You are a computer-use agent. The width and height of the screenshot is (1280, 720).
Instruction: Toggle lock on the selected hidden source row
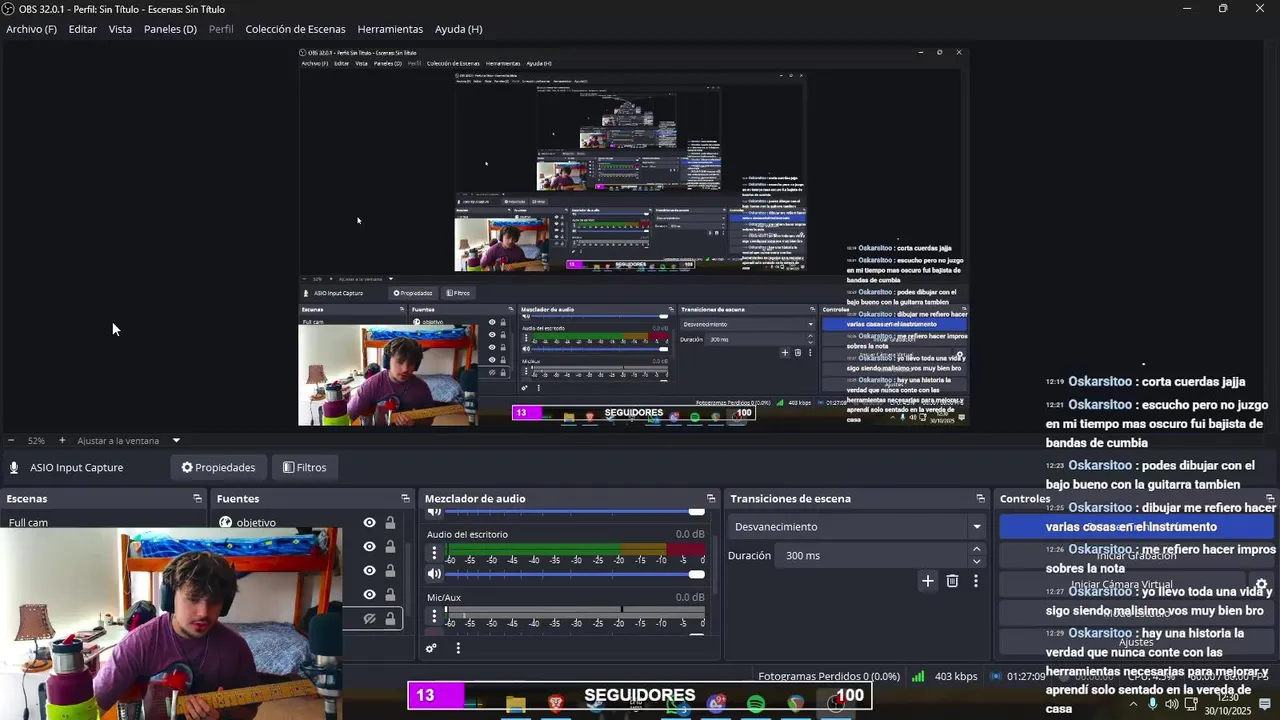tap(390, 619)
